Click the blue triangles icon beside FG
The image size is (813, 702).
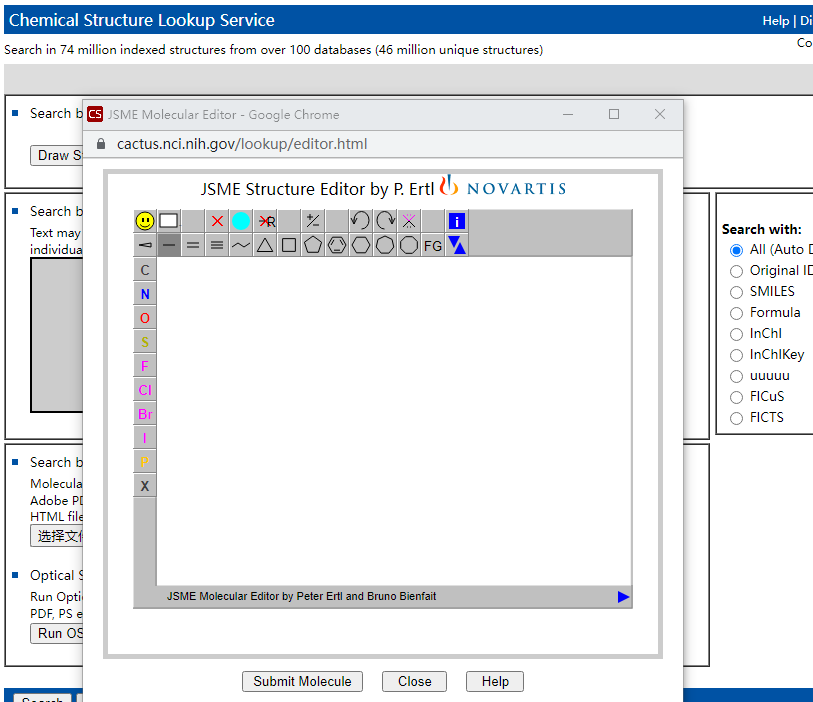pos(457,245)
